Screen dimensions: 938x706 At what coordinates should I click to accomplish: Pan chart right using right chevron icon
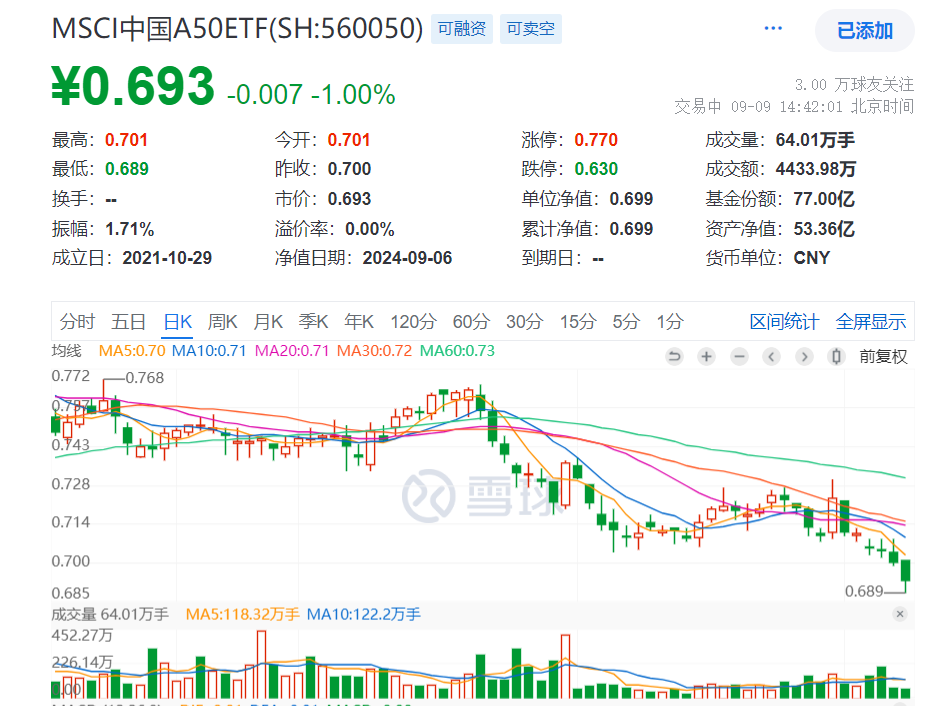coord(804,356)
